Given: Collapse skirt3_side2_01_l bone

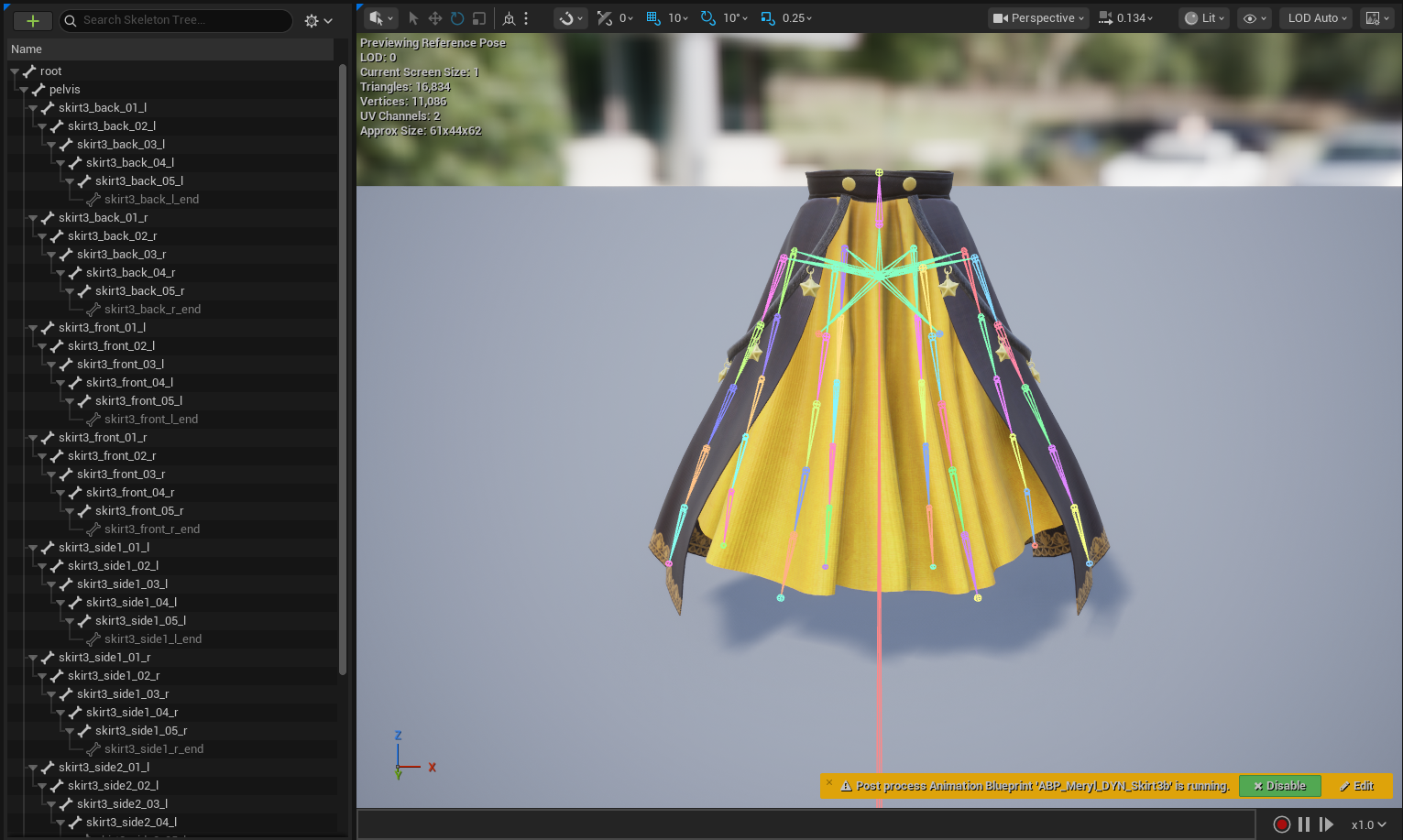Looking at the screenshot, I should pos(33,768).
